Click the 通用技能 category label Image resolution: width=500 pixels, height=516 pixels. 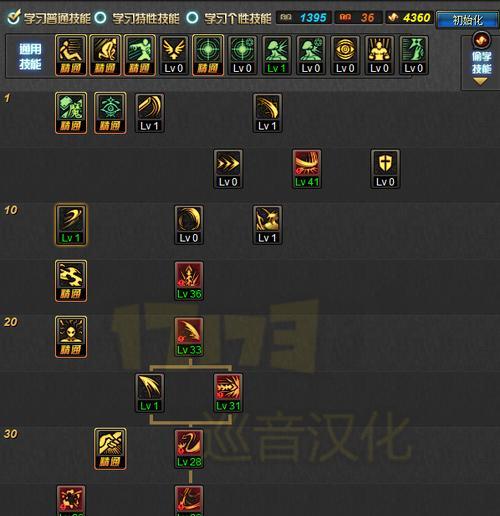[30, 56]
